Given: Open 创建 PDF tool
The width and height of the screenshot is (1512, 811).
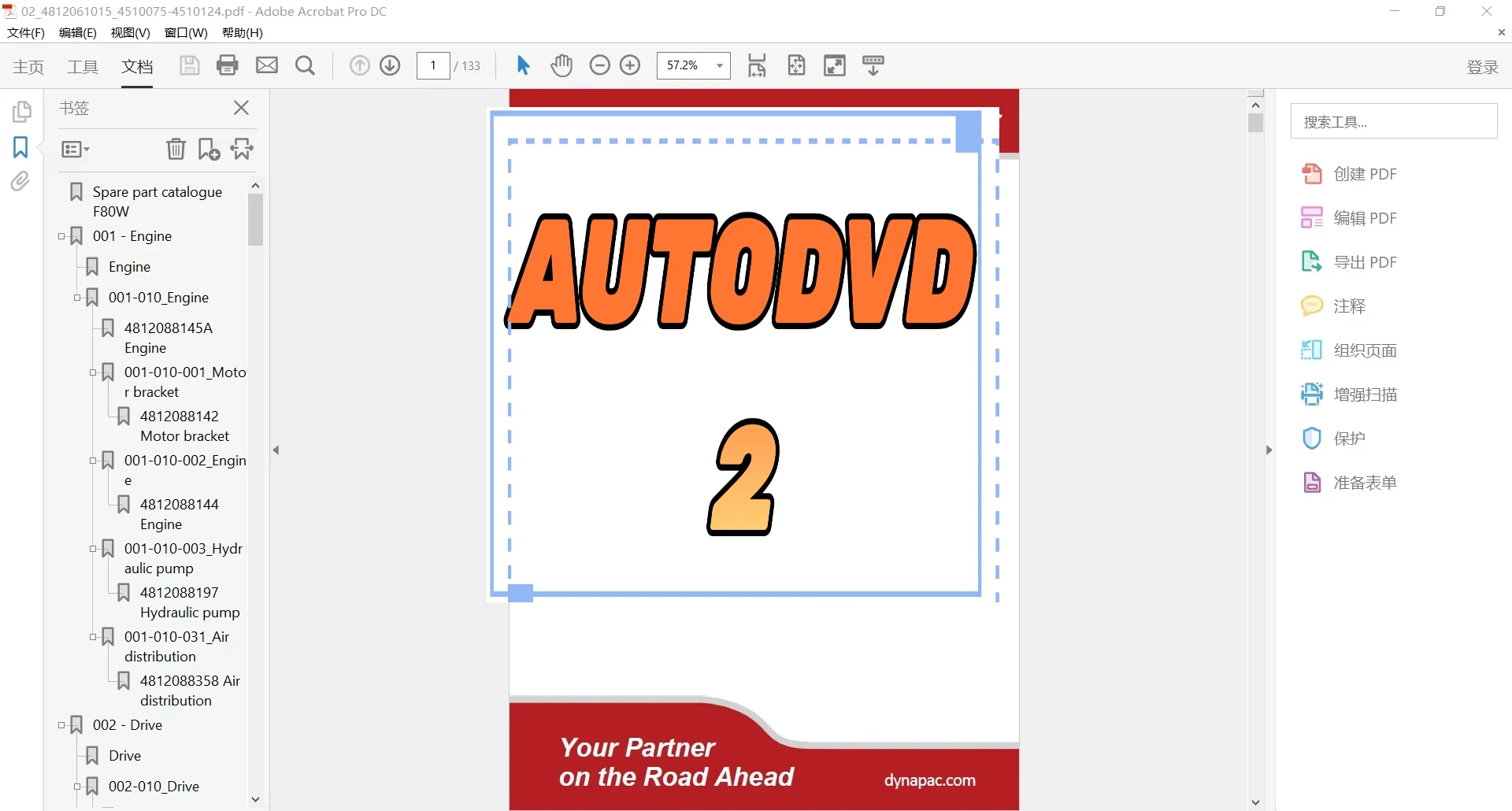Looking at the screenshot, I should pos(1349,174).
